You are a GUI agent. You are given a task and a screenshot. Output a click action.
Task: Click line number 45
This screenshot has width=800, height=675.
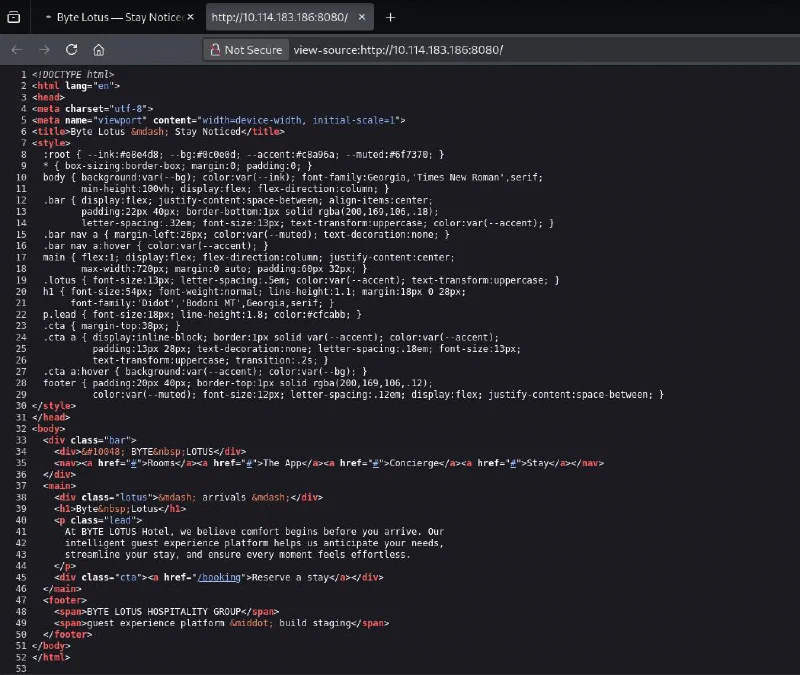pos(21,578)
